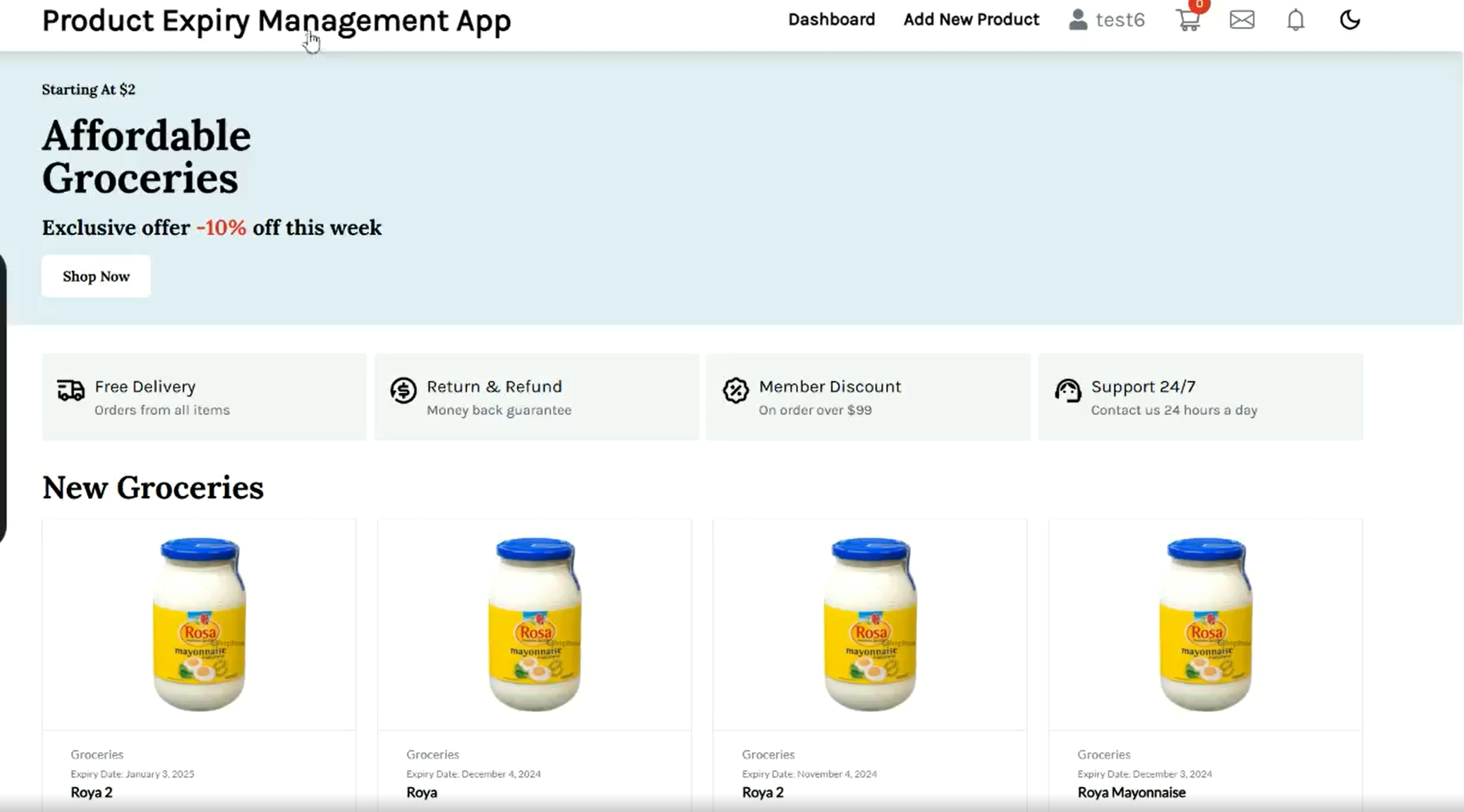Open the test6 username link

click(1120, 20)
